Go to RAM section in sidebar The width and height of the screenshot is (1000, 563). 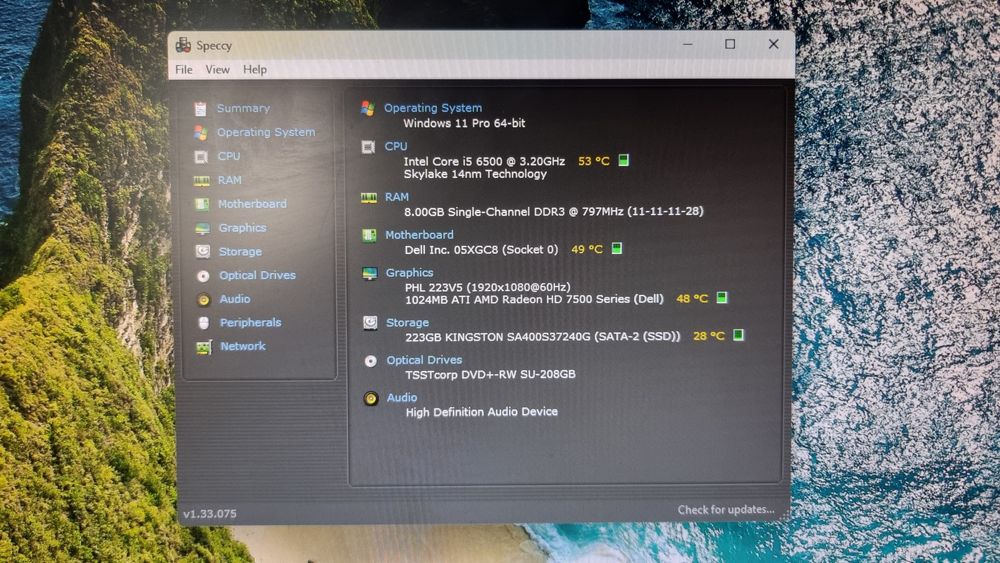[x=230, y=180]
